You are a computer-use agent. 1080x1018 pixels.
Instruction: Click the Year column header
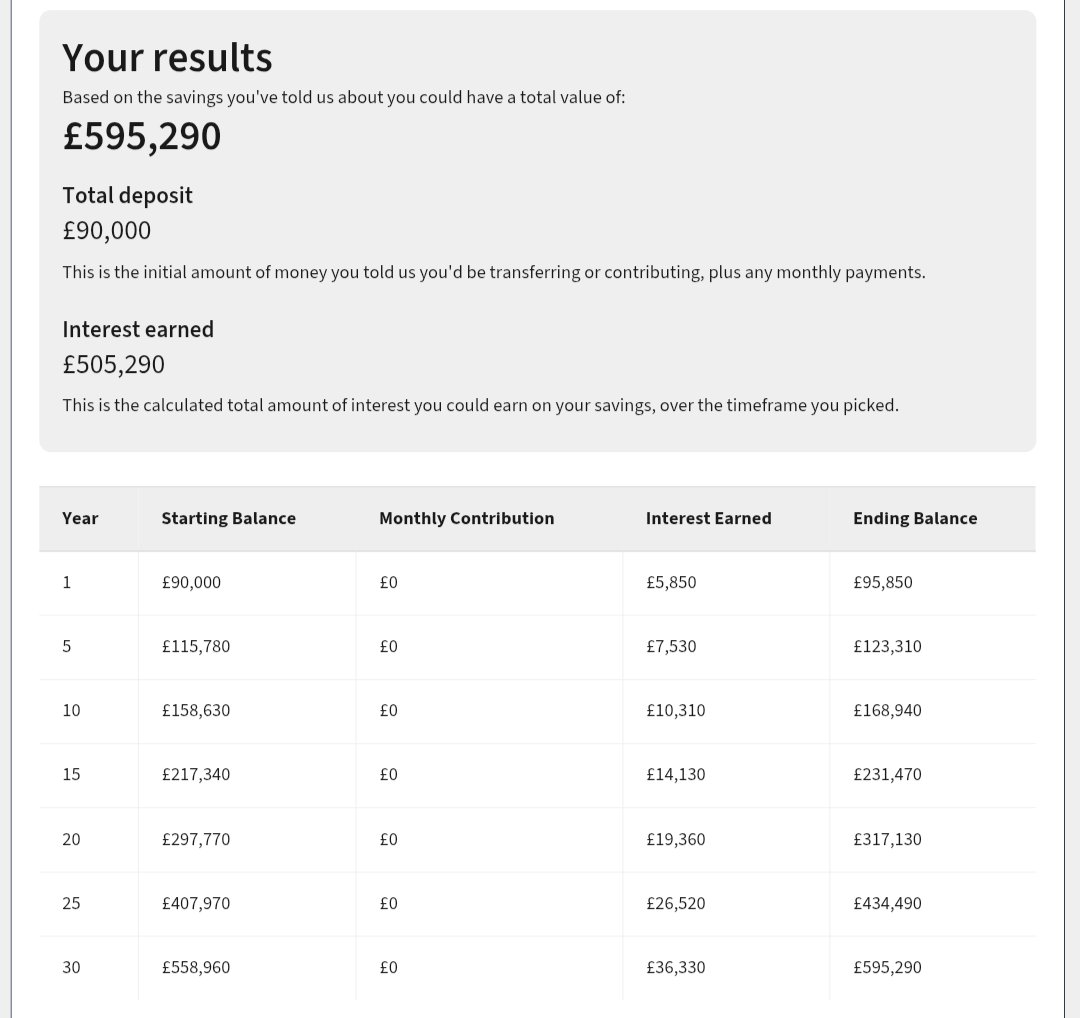(x=80, y=519)
